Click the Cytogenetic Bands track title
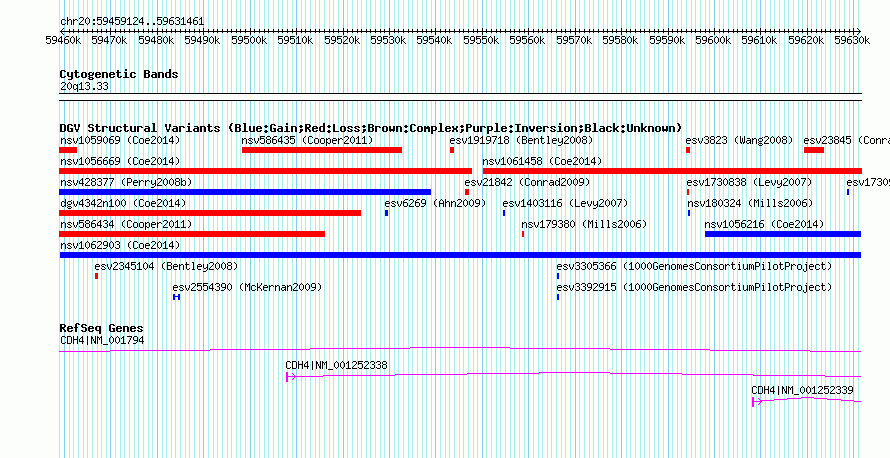This screenshot has width=890, height=458. point(119,74)
